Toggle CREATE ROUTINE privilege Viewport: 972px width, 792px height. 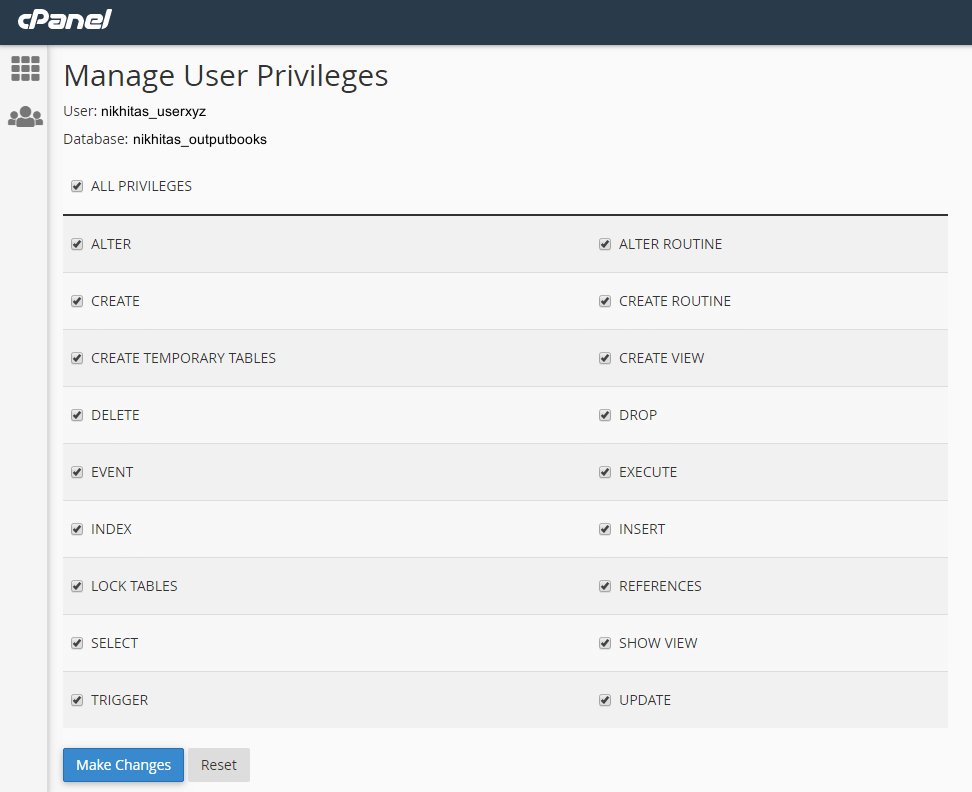pyautogui.click(x=605, y=301)
